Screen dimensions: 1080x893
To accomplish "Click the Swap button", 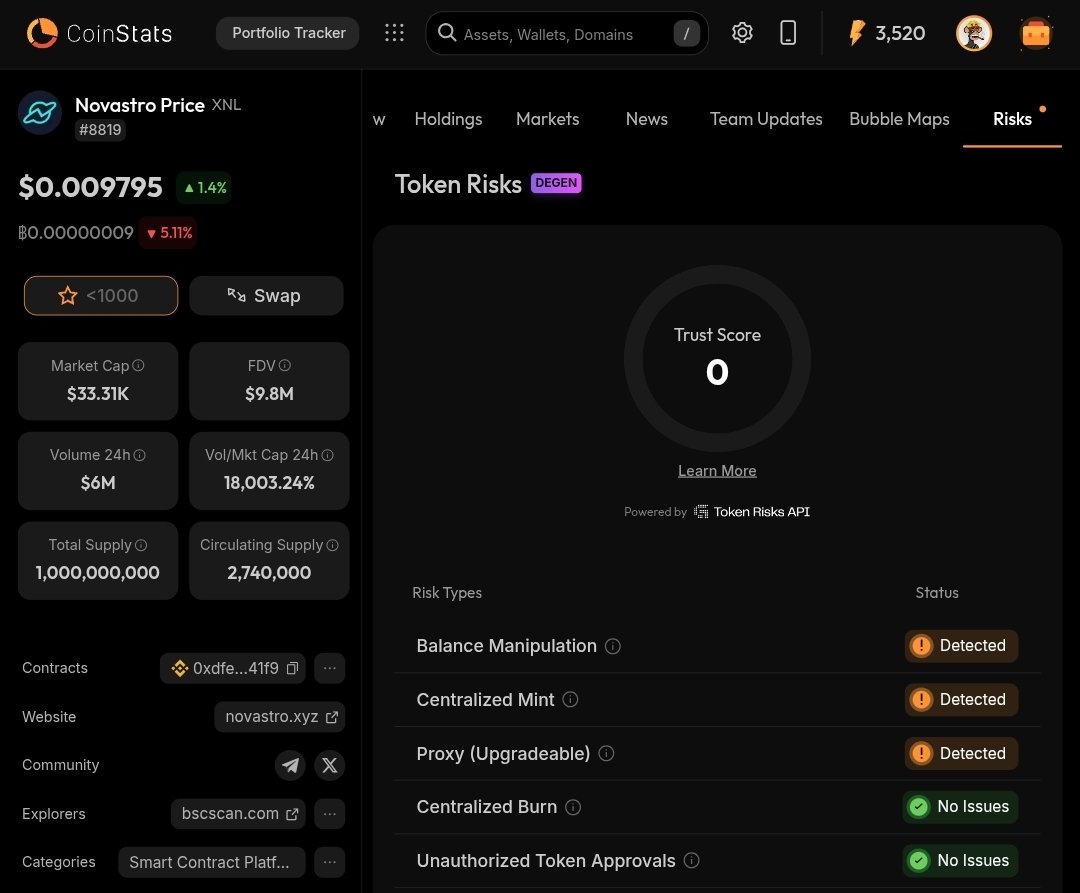I will (267, 295).
